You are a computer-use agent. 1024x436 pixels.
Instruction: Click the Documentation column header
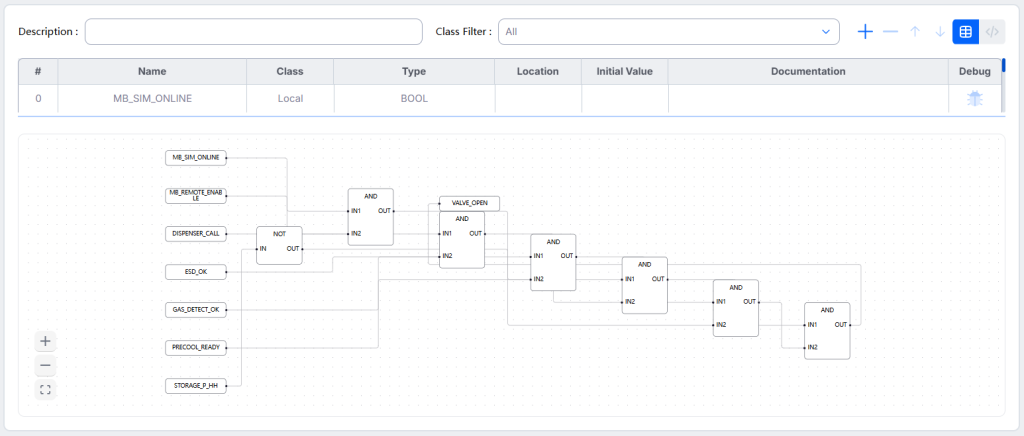coord(808,72)
